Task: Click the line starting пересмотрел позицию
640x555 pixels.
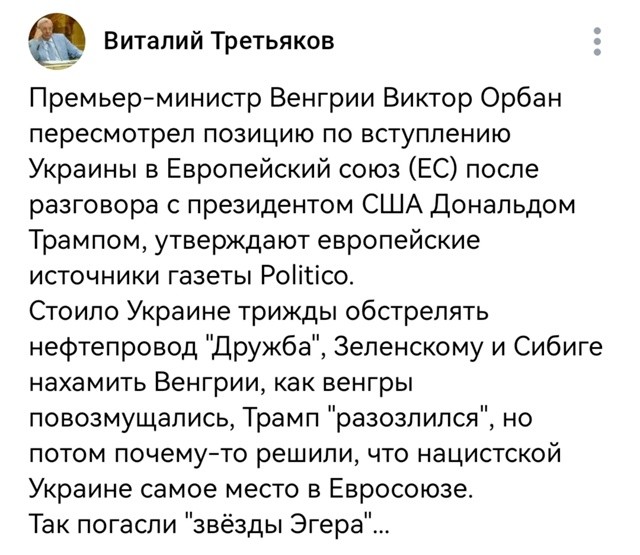Action: 270,135
